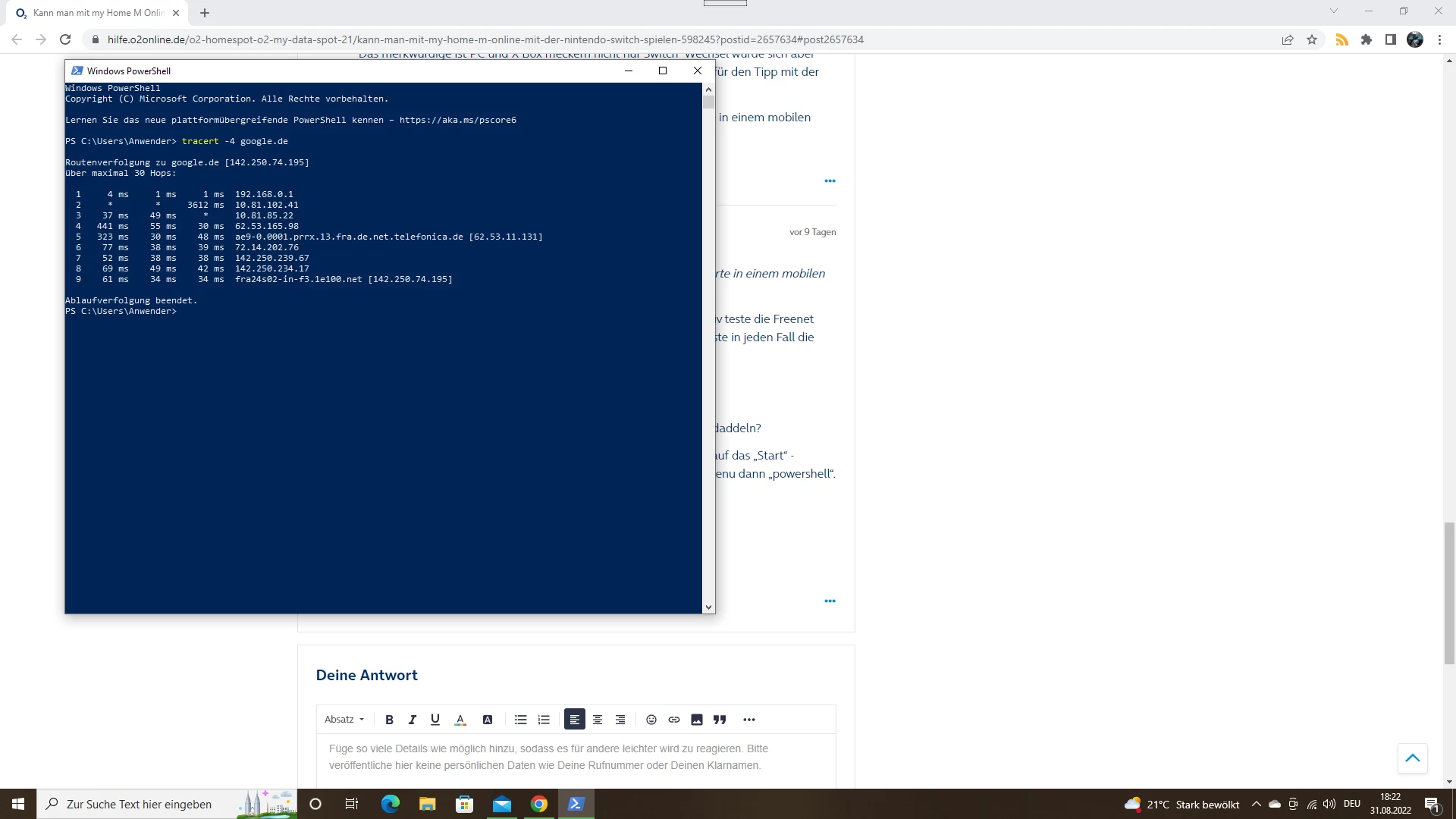The image size is (1456, 819).
Task: Open the emoji picker
Action: 651,720
